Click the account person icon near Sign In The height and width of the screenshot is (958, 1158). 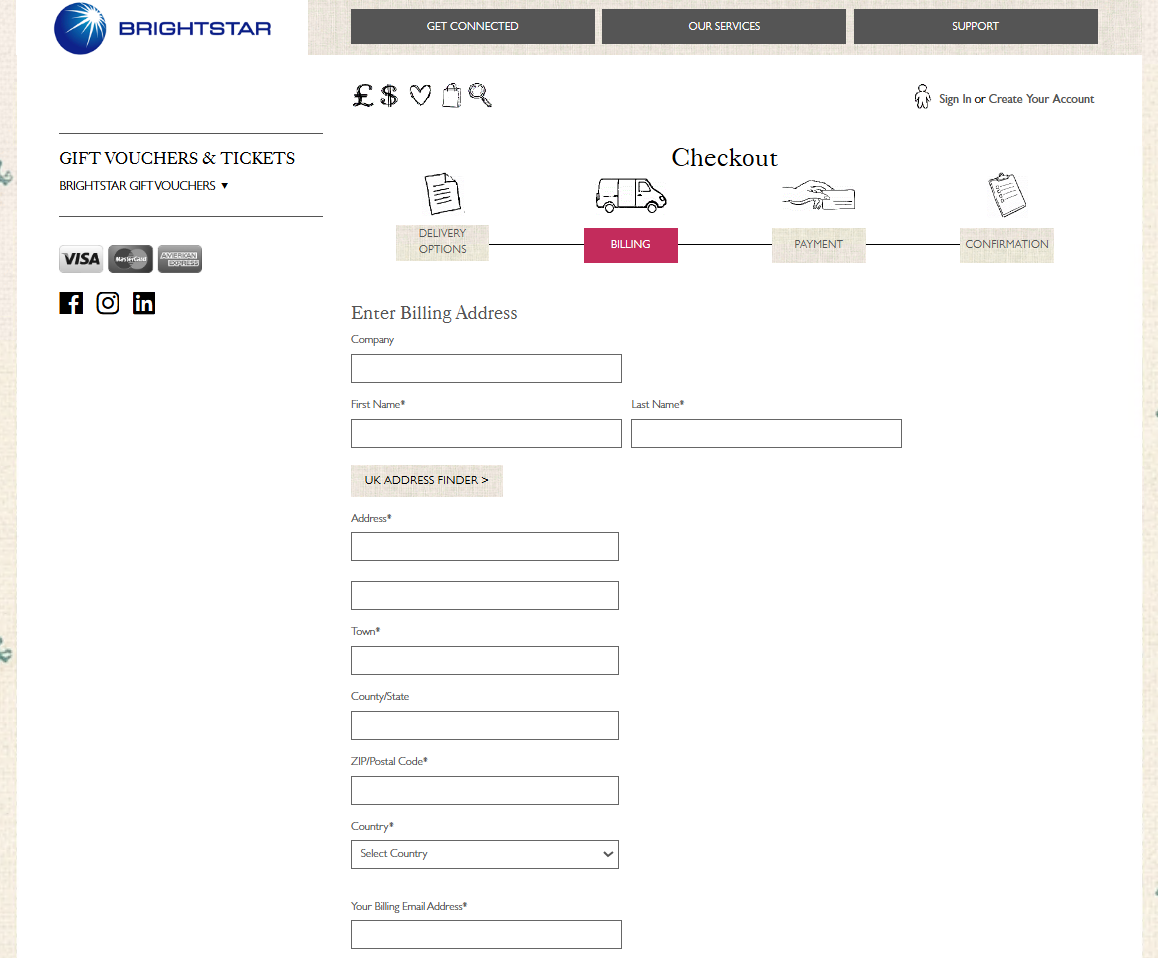click(922, 96)
